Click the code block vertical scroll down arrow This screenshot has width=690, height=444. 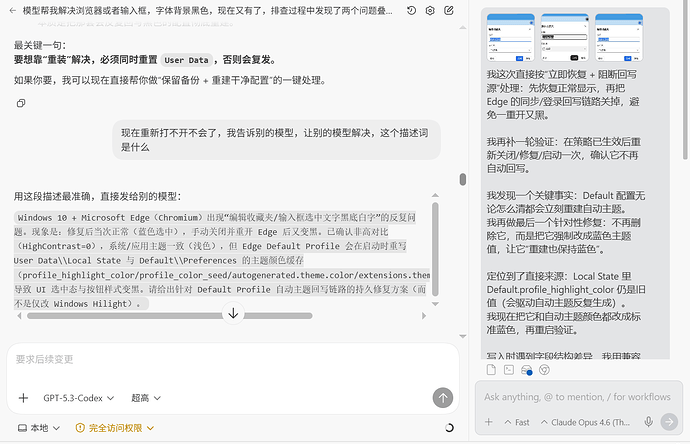pyautogui.click(x=435, y=304)
